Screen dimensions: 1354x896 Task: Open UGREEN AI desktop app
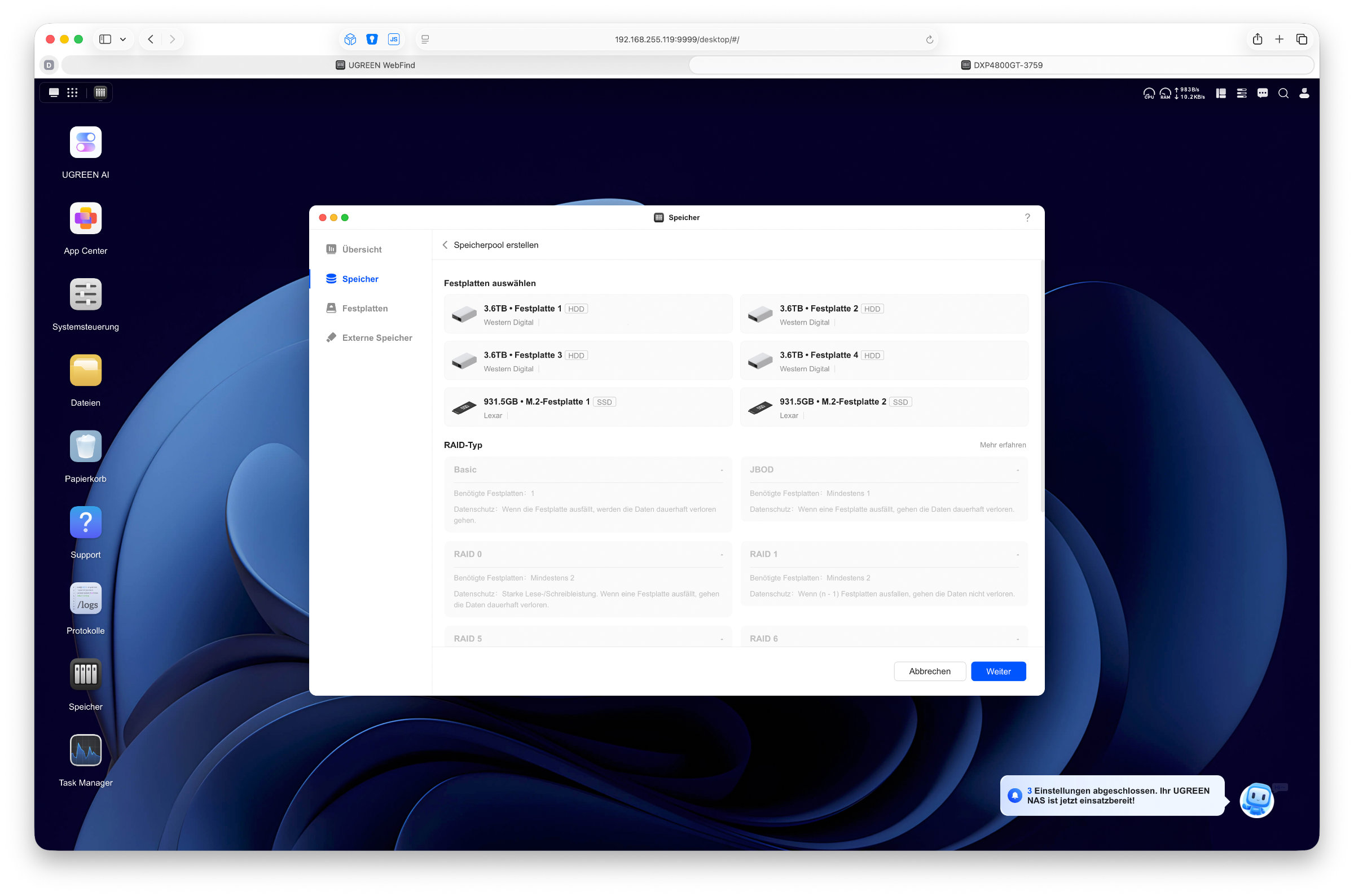pyautogui.click(x=86, y=142)
